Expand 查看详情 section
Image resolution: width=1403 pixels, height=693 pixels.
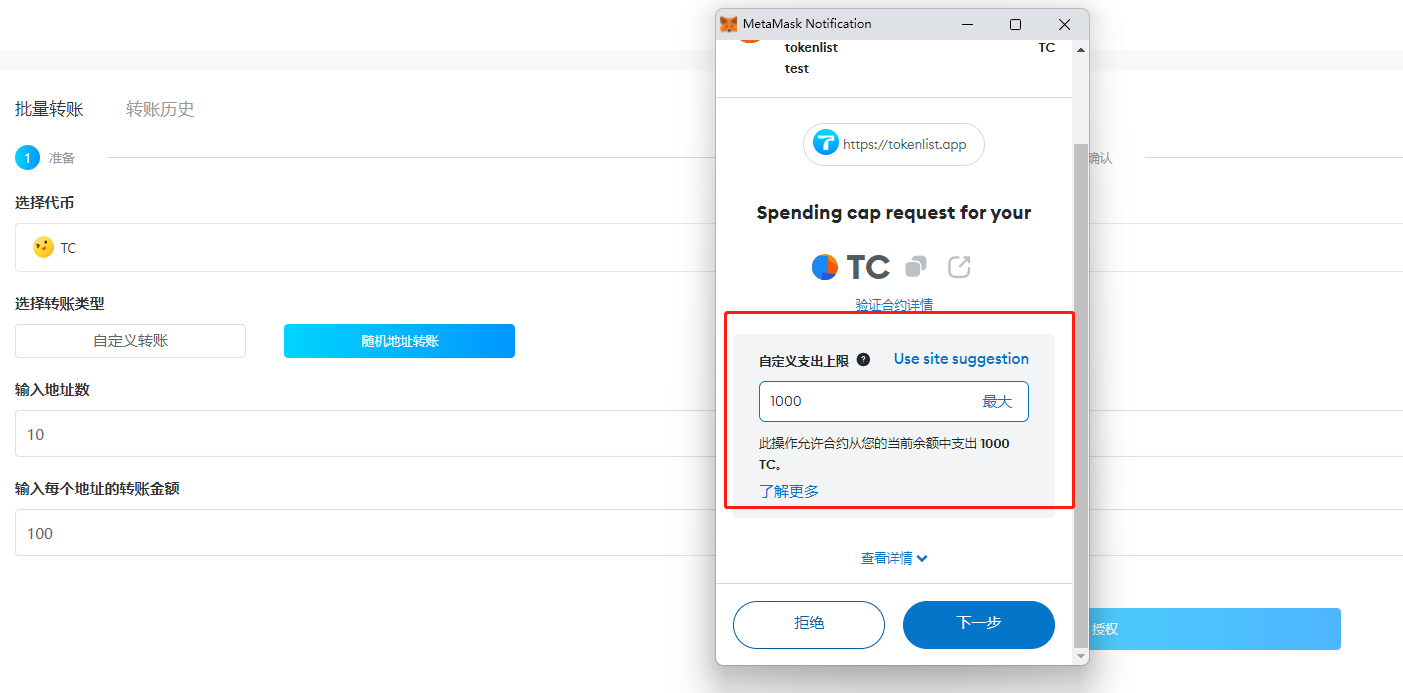pyautogui.click(x=894, y=558)
